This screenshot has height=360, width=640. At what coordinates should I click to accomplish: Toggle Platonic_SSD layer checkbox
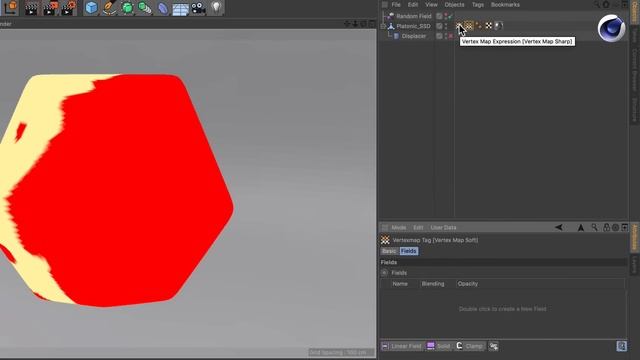pos(439,26)
